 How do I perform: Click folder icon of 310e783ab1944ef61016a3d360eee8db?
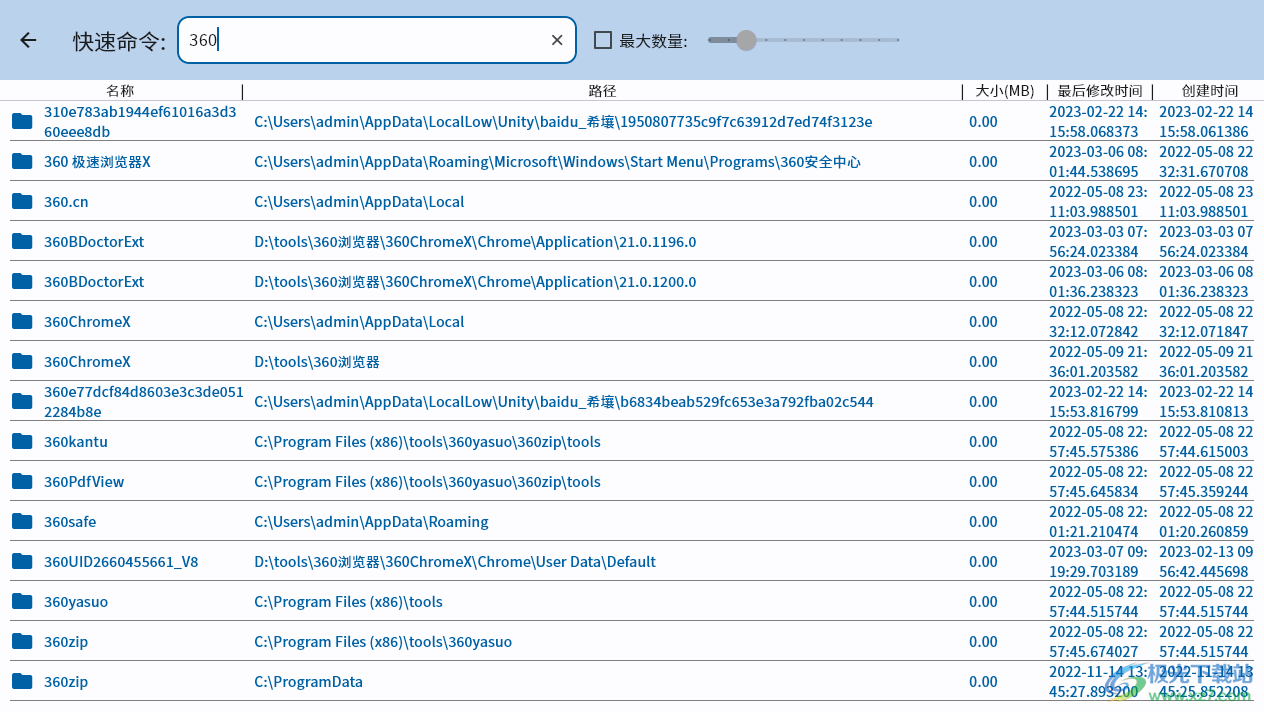22,121
